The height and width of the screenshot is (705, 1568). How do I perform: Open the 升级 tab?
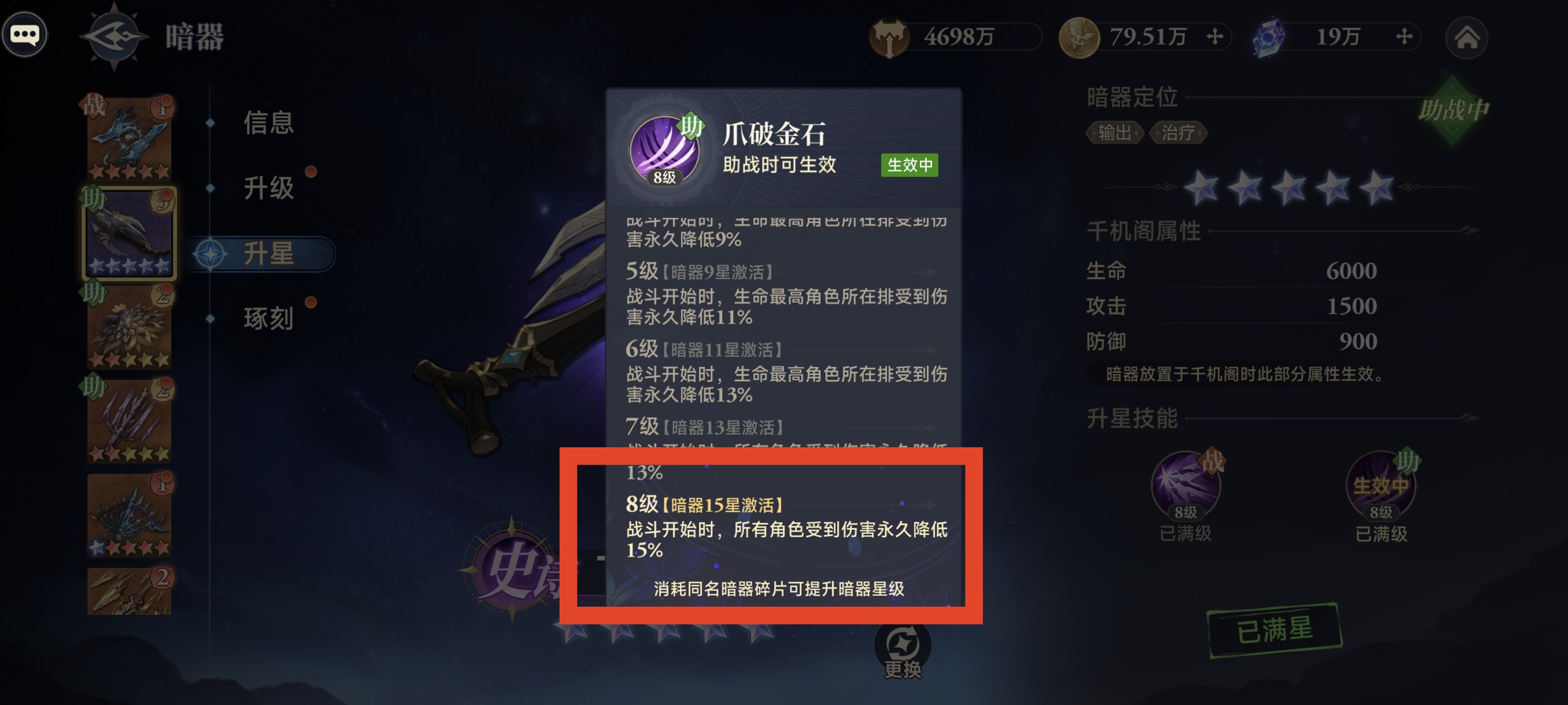click(x=268, y=188)
